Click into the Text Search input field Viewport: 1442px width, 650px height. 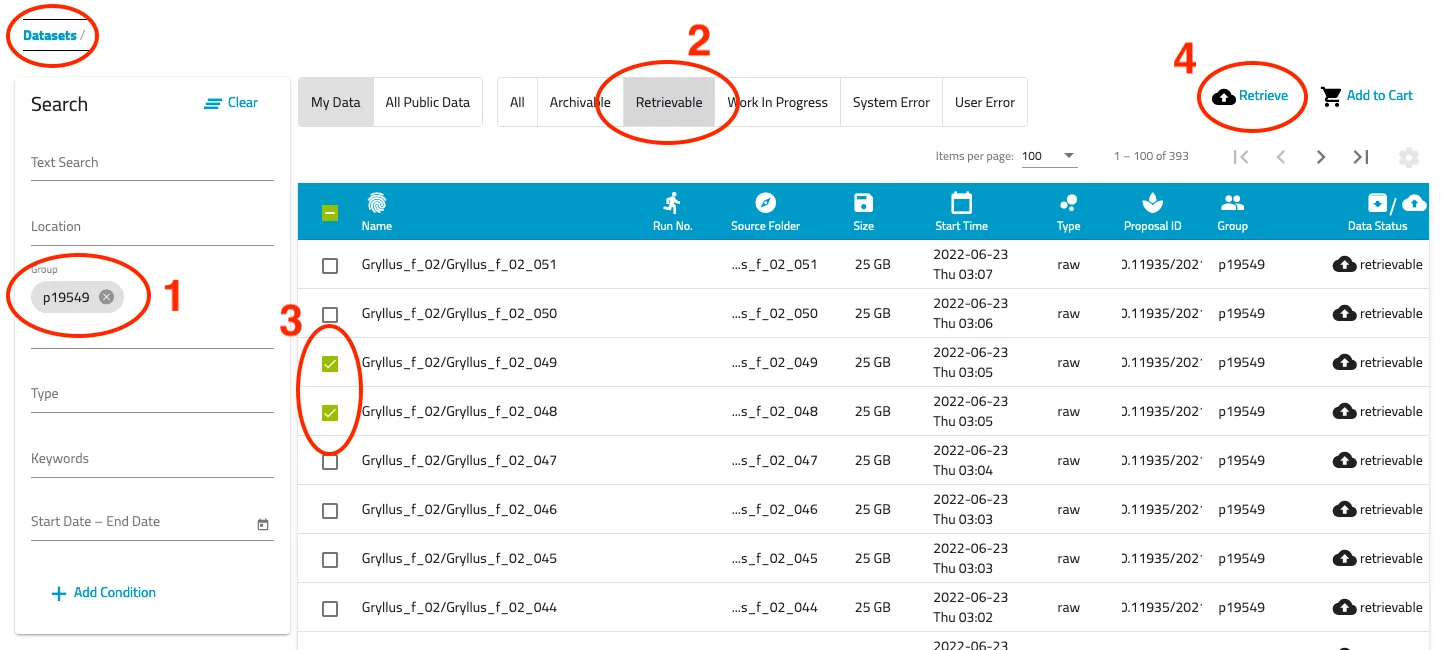click(x=152, y=163)
